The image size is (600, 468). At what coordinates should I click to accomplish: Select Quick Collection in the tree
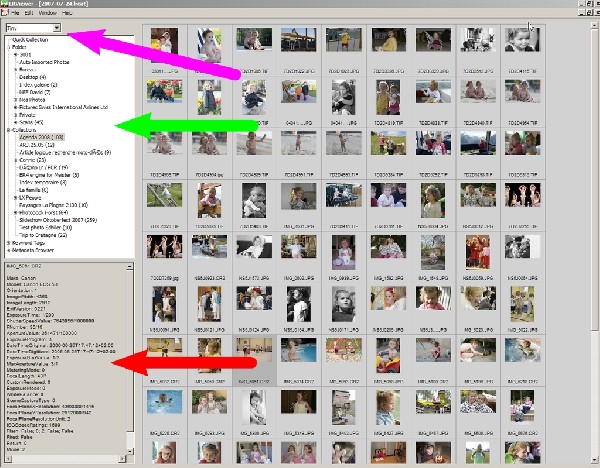click(x=30, y=38)
